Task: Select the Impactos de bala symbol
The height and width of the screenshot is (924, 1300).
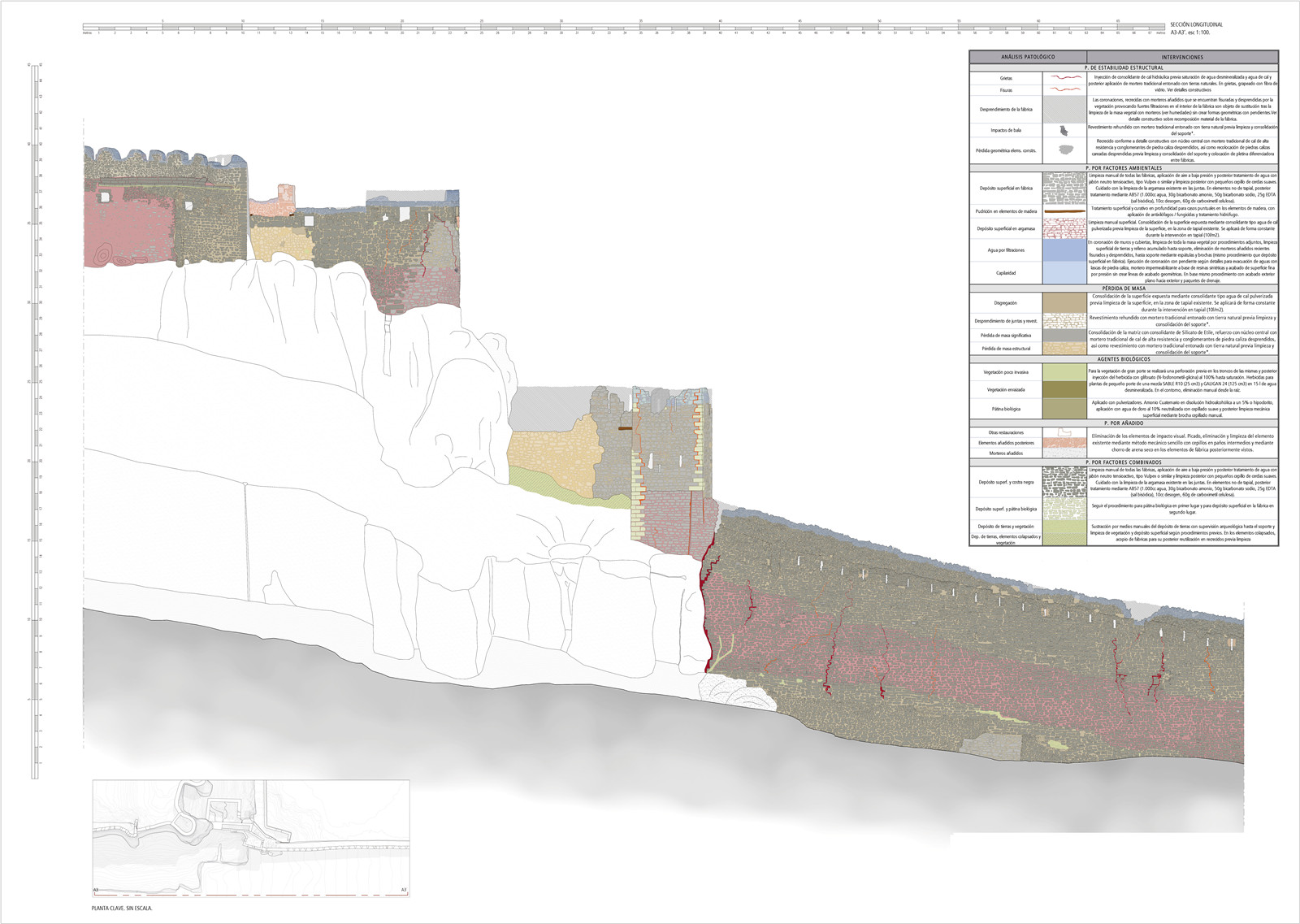Action: [x=1064, y=130]
